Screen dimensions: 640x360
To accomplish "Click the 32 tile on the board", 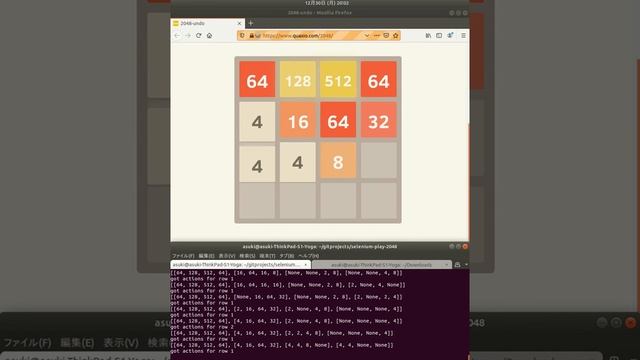I will (x=378, y=120).
